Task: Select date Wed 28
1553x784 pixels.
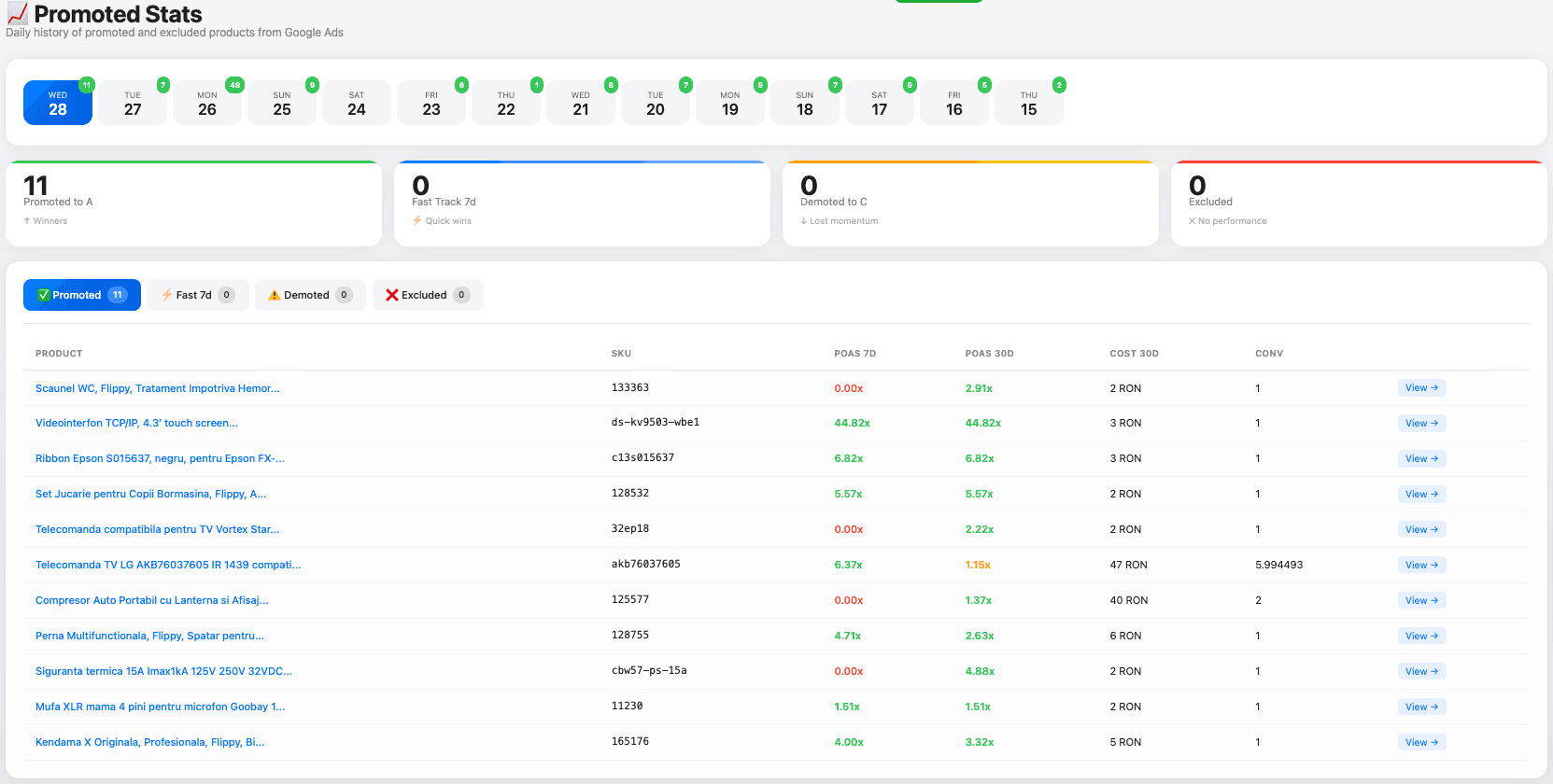Action: point(58,103)
